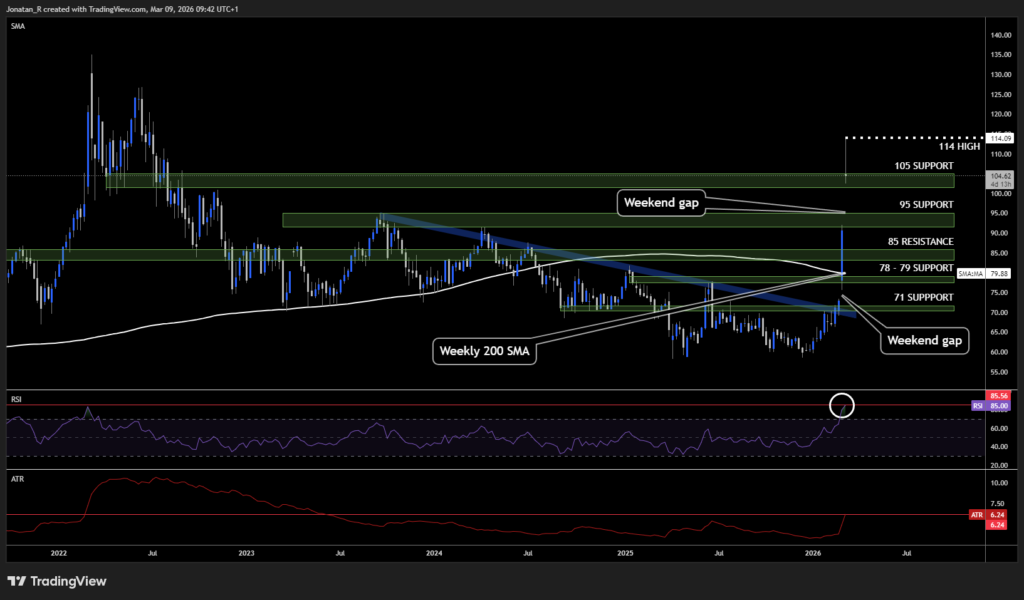Select the SMA:MA 79.88 price tag
The width and height of the screenshot is (1024, 600).
click(972, 273)
